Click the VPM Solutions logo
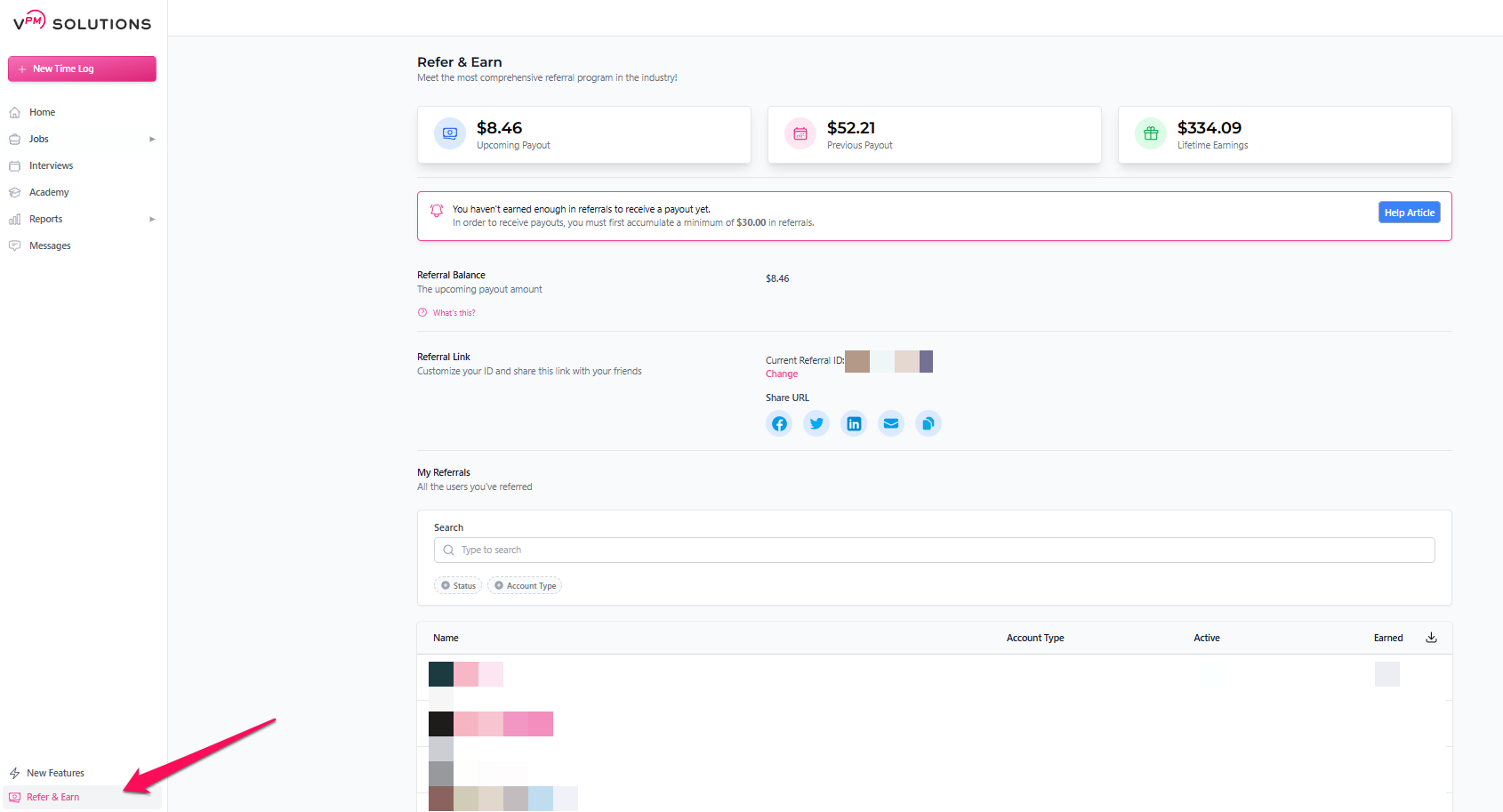This screenshot has height=812, width=1503. (82, 22)
